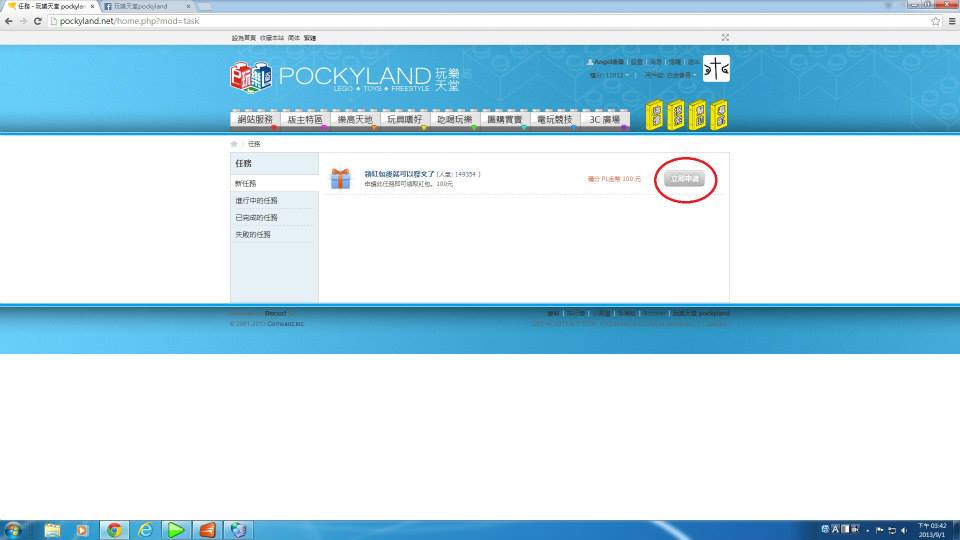Viewport: 960px width, 540px height.
Task: Click the Pockyland logo icon
Action: tap(250, 78)
